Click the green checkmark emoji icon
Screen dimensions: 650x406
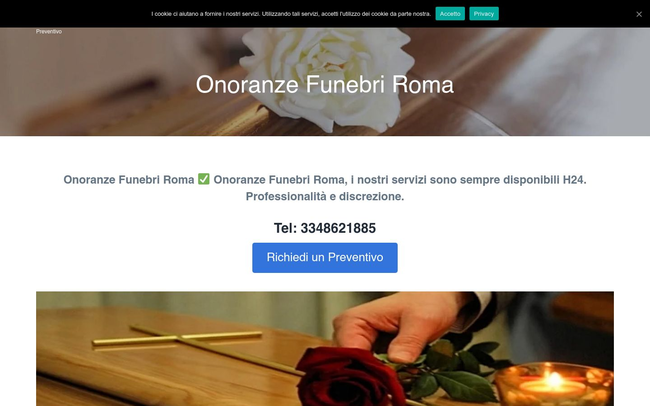coord(204,179)
